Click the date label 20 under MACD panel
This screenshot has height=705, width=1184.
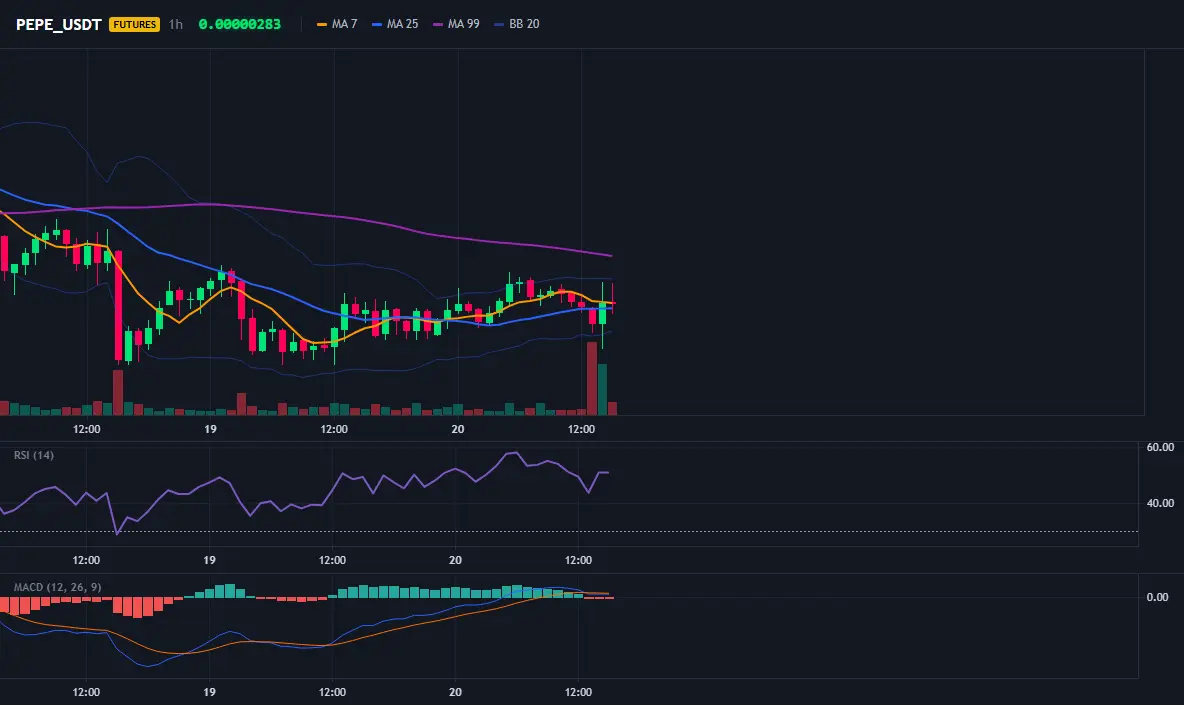[x=455, y=692]
